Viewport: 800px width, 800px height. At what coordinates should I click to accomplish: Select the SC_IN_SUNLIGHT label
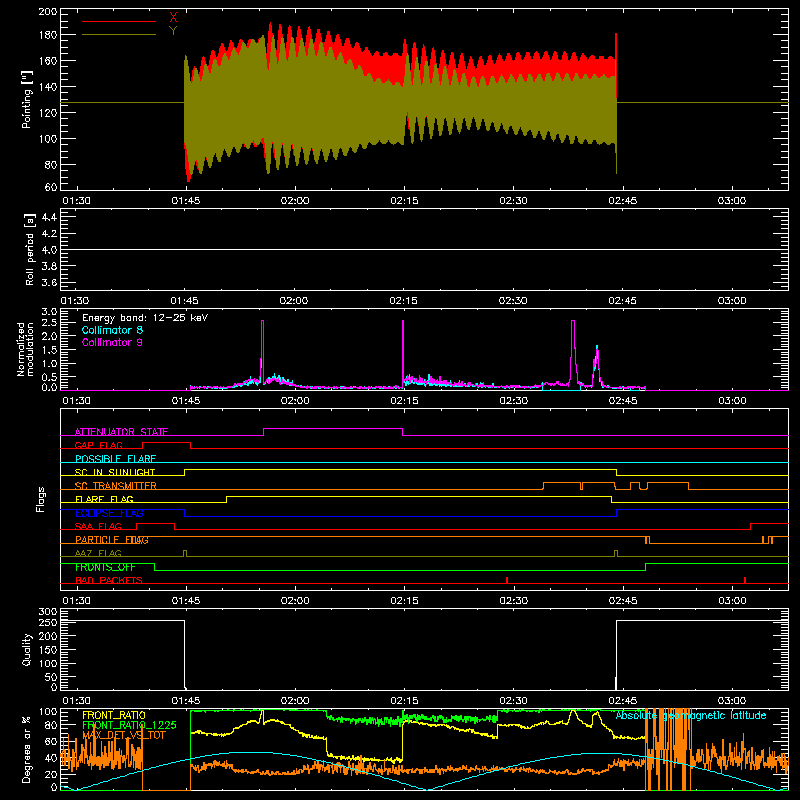[115, 472]
